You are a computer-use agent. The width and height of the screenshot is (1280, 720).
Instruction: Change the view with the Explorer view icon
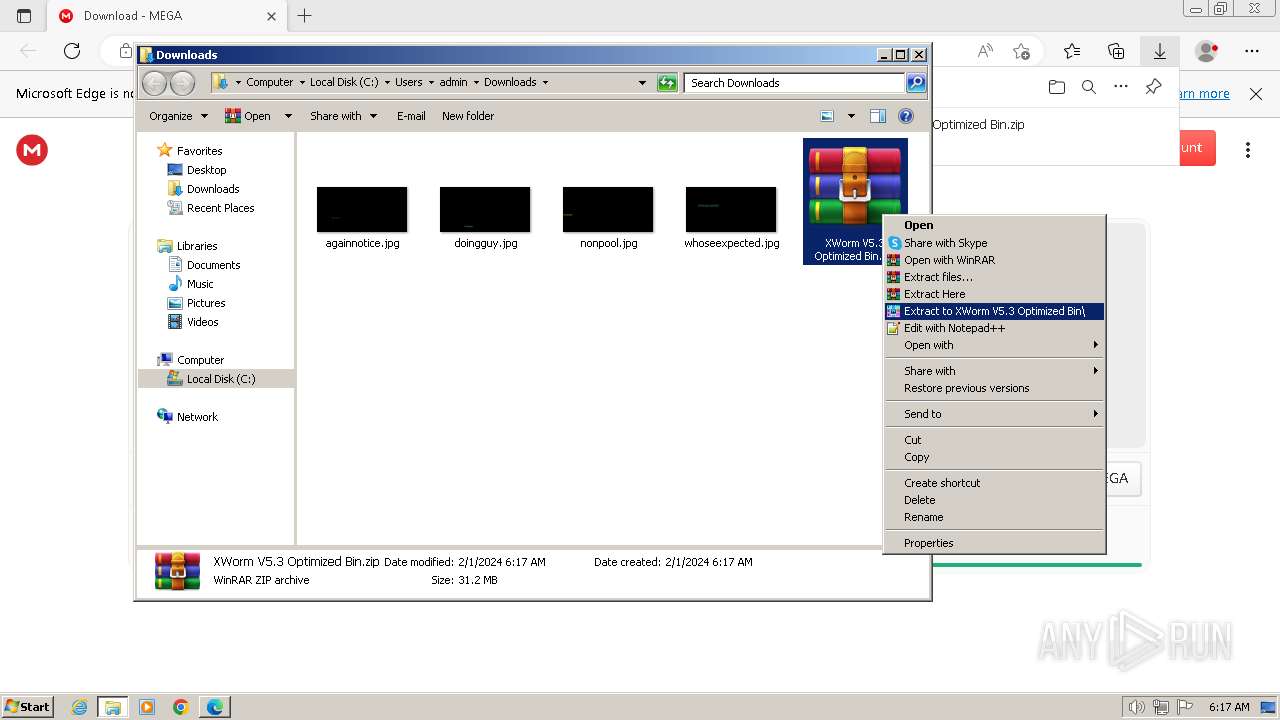coord(827,116)
